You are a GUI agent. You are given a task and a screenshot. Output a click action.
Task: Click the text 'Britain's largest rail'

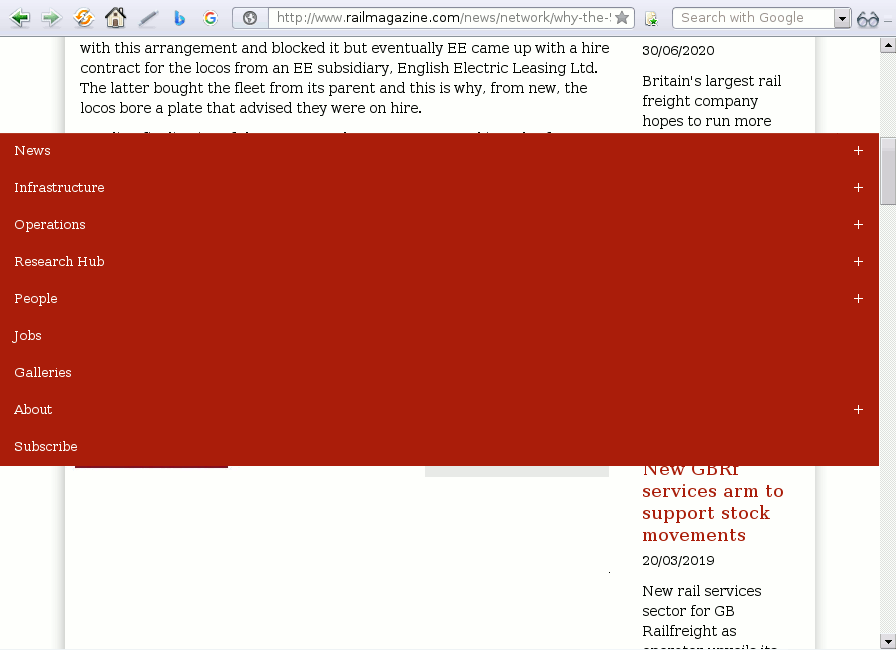pos(711,81)
